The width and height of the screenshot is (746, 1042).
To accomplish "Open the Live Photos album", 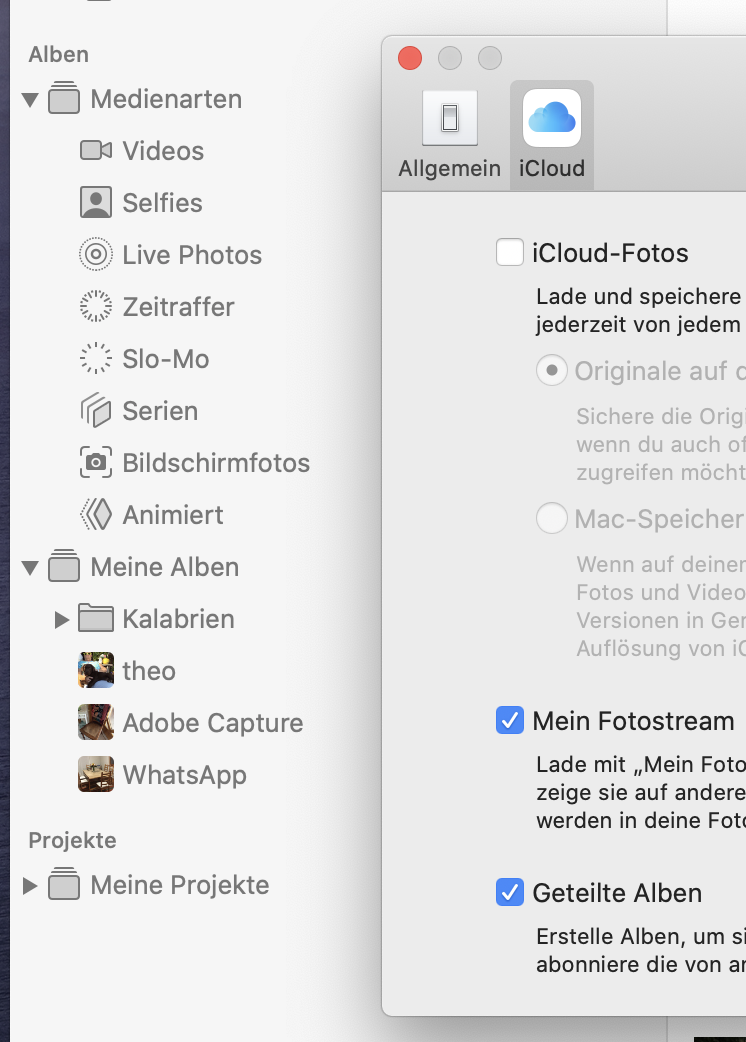I will coord(191,255).
